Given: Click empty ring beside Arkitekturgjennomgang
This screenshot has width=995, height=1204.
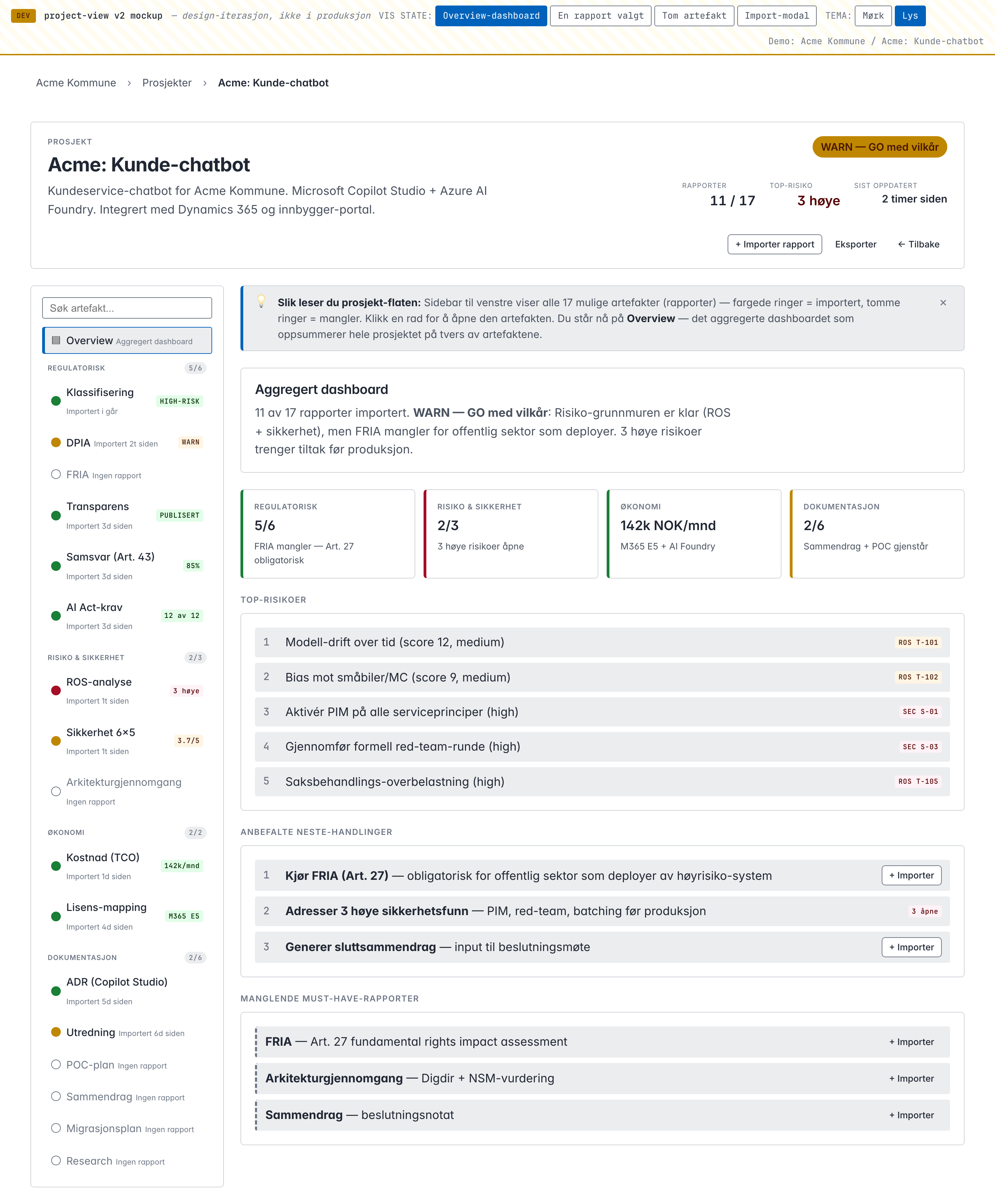Looking at the screenshot, I should (56, 791).
